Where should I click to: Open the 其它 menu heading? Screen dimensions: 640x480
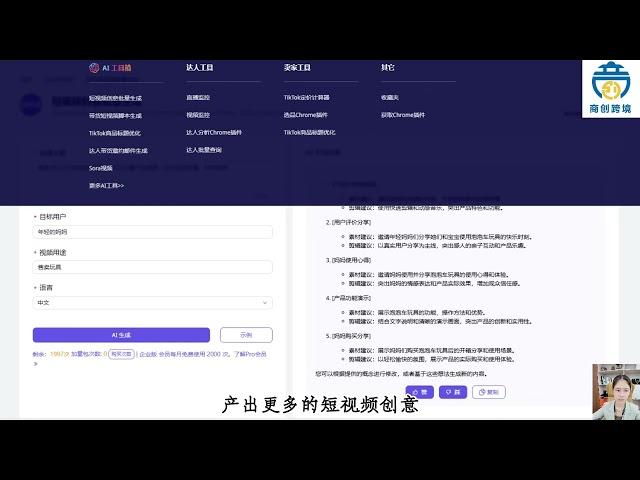pyautogui.click(x=388, y=67)
